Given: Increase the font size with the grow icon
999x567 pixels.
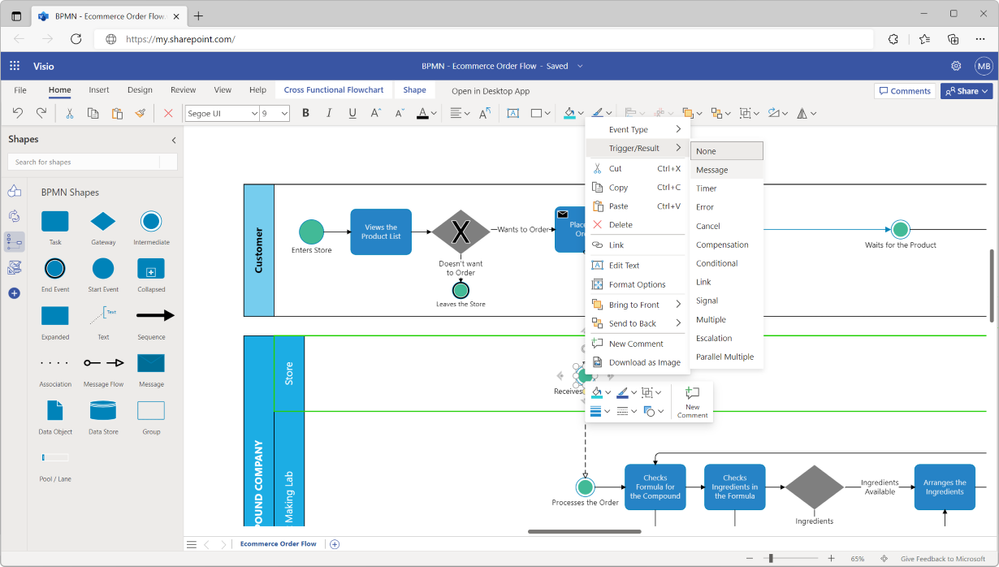Looking at the screenshot, I should click(x=376, y=113).
